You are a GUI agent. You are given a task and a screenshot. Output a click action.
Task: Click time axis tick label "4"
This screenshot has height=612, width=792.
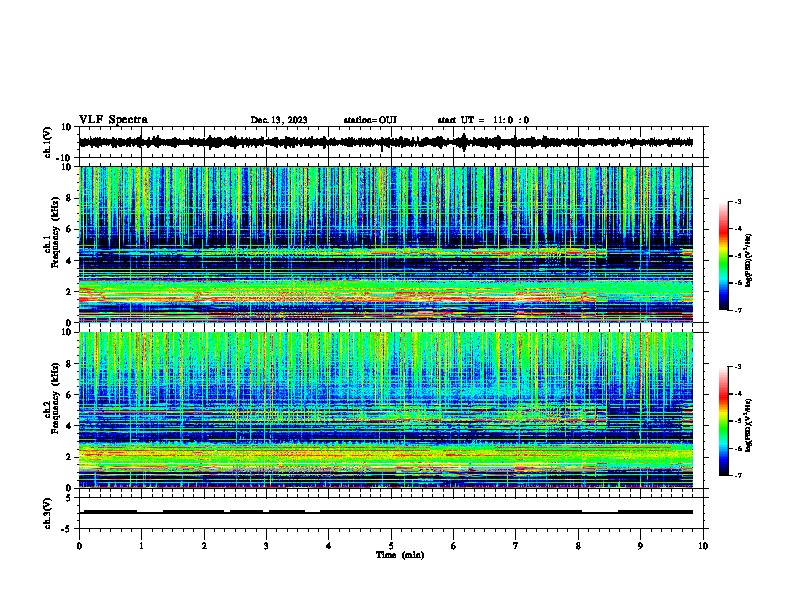pyautogui.click(x=328, y=546)
